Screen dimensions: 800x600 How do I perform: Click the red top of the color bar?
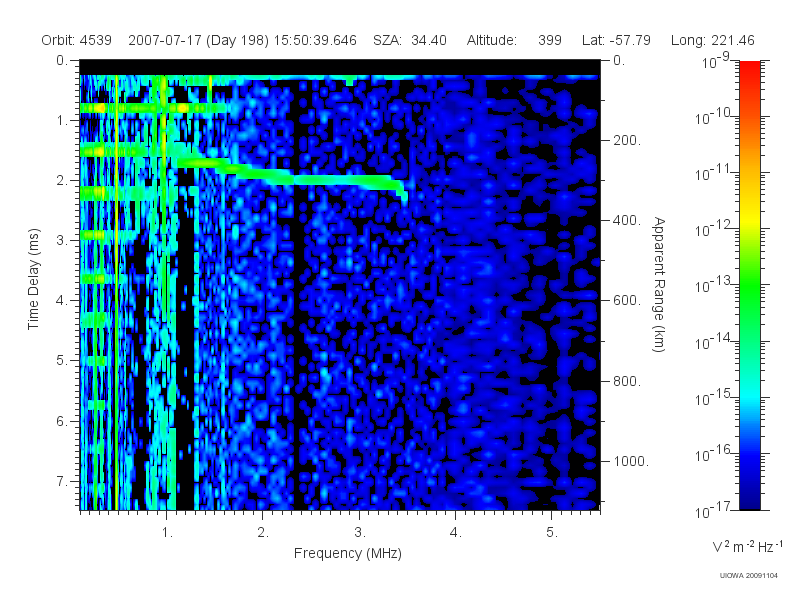tap(750, 69)
